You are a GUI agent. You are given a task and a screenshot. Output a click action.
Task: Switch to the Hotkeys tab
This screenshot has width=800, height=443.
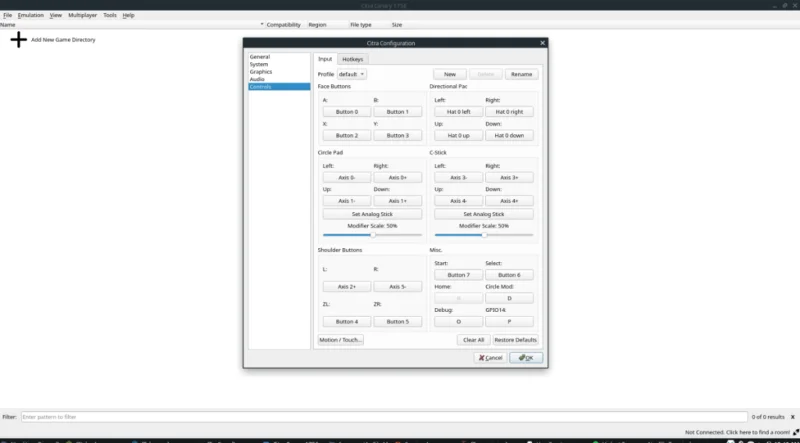[x=353, y=59]
